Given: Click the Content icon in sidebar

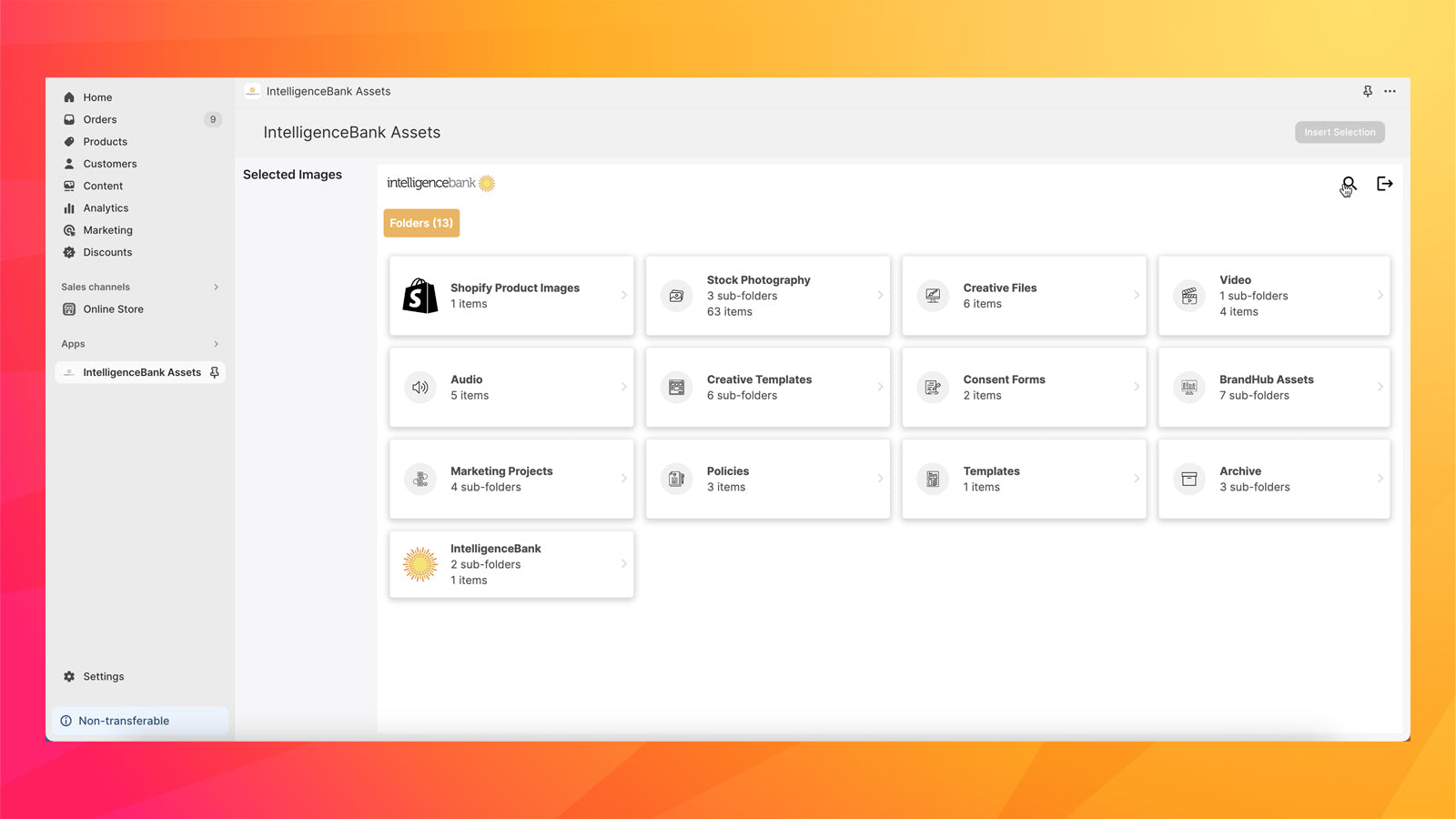Looking at the screenshot, I should point(69,186).
